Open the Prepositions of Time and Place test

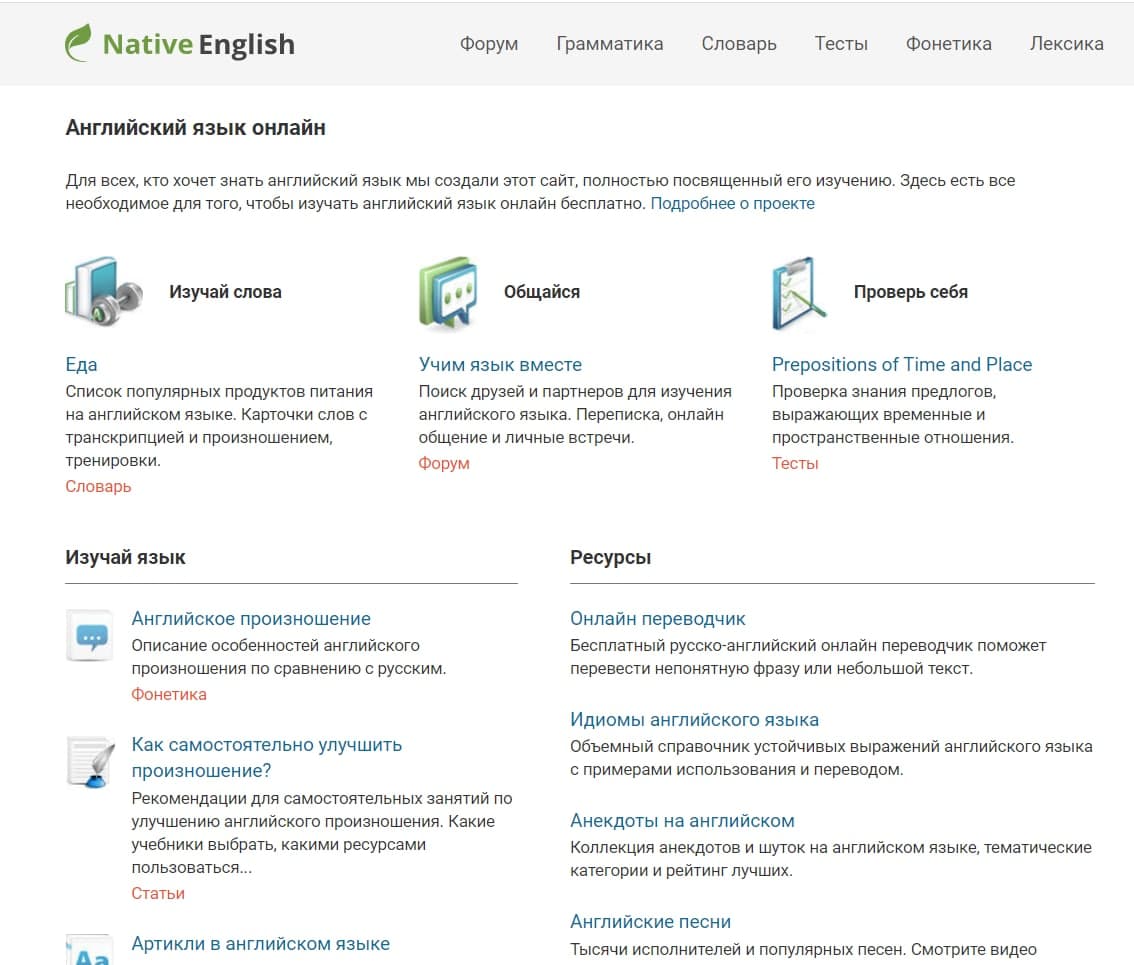902,365
